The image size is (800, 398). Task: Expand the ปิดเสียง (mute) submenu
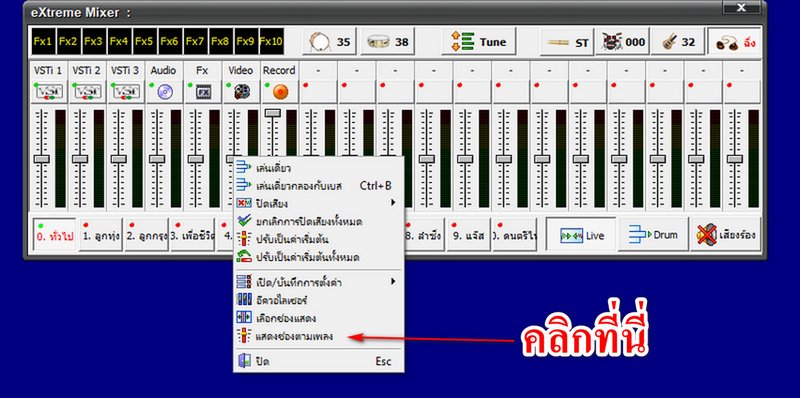pos(318,204)
